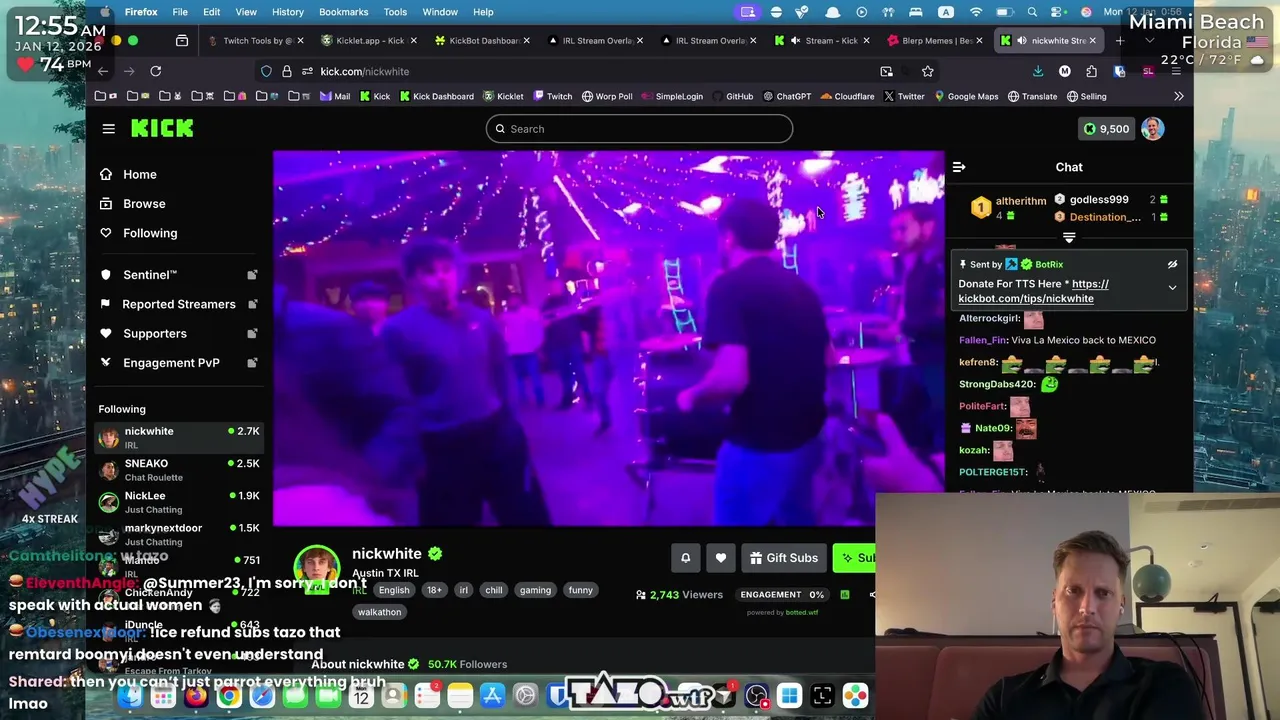Open Reported Streamers page
Image resolution: width=1280 pixels, height=720 pixels.
point(178,304)
